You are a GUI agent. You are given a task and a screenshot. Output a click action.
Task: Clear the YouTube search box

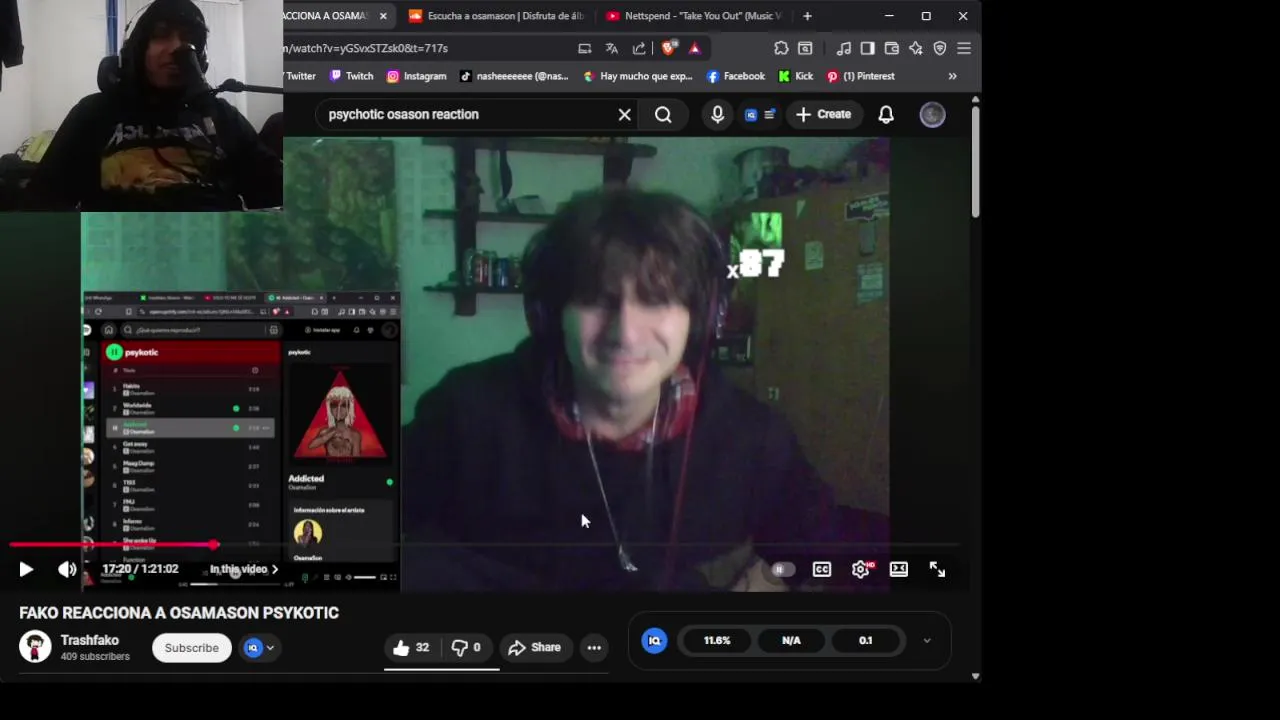tap(625, 114)
